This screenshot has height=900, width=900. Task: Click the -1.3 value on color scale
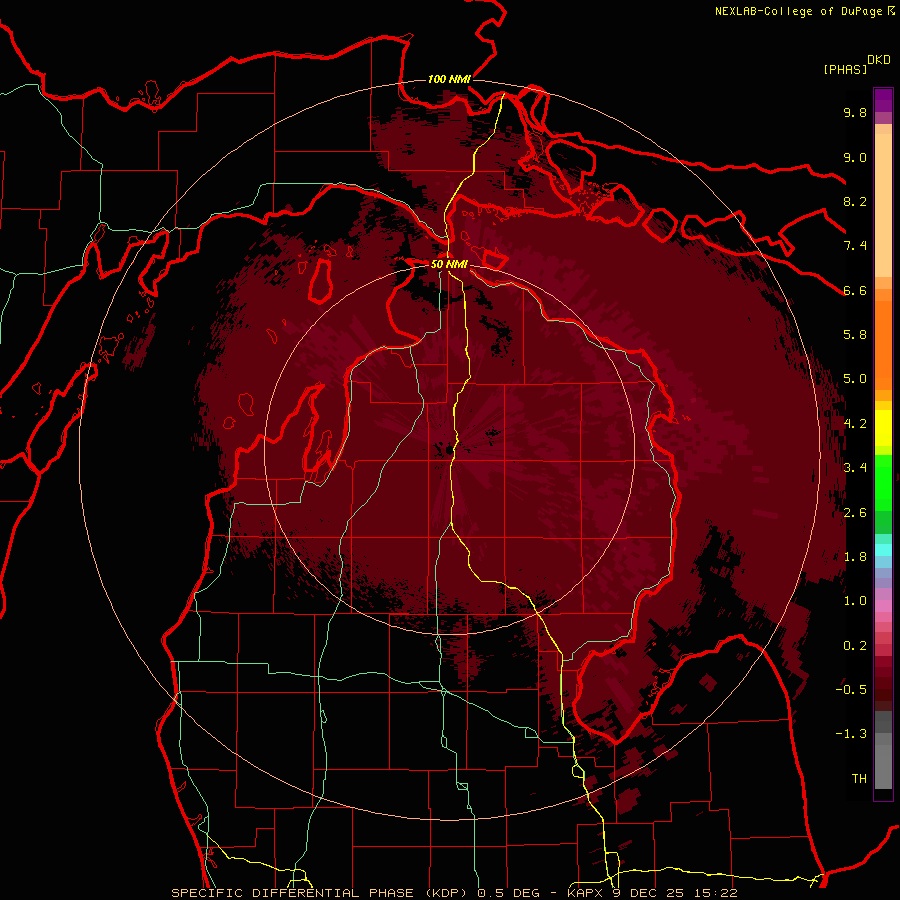[x=851, y=734]
